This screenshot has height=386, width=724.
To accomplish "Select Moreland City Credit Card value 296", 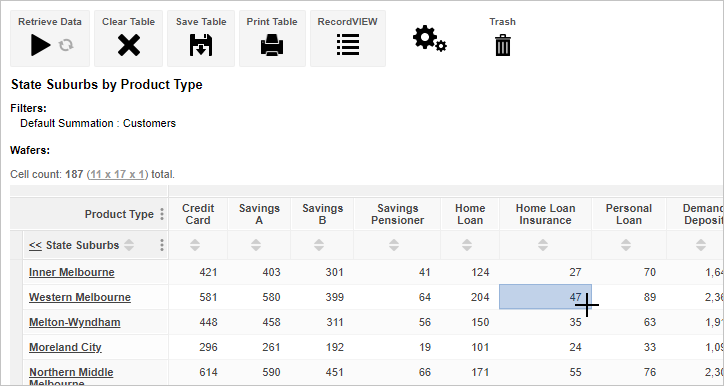I will pyautogui.click(x=208, y=347).
